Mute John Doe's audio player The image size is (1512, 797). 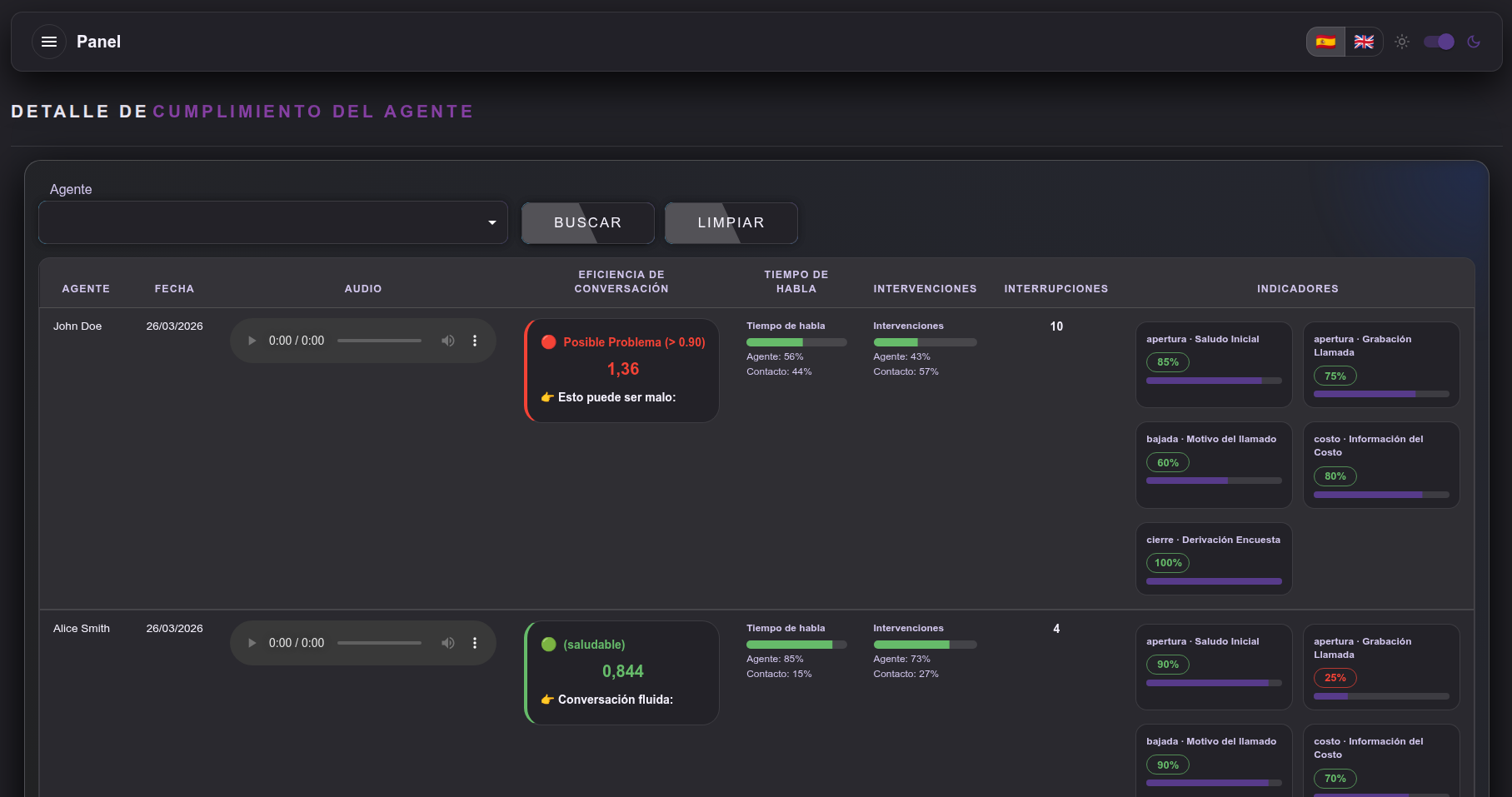pyautogui.click(x=448, y=341)
